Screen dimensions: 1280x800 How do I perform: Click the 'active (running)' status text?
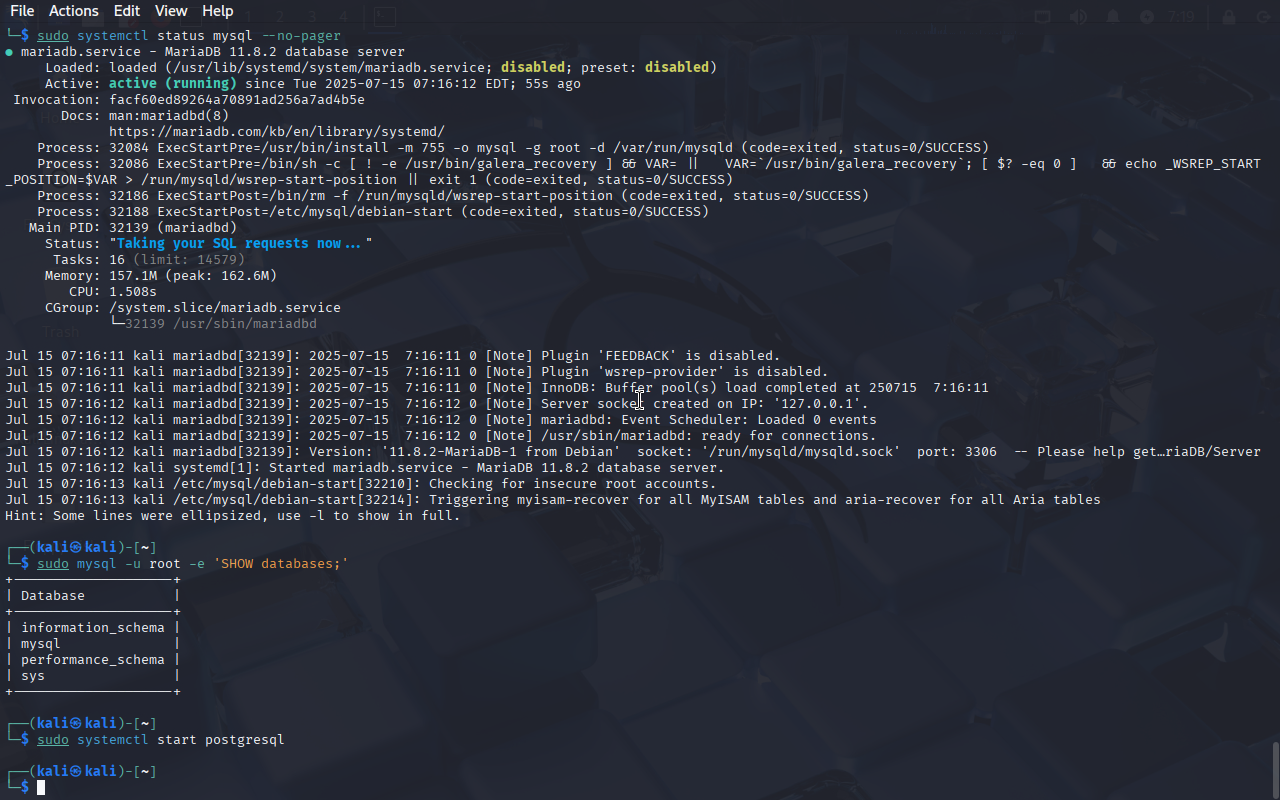(173, 84)
